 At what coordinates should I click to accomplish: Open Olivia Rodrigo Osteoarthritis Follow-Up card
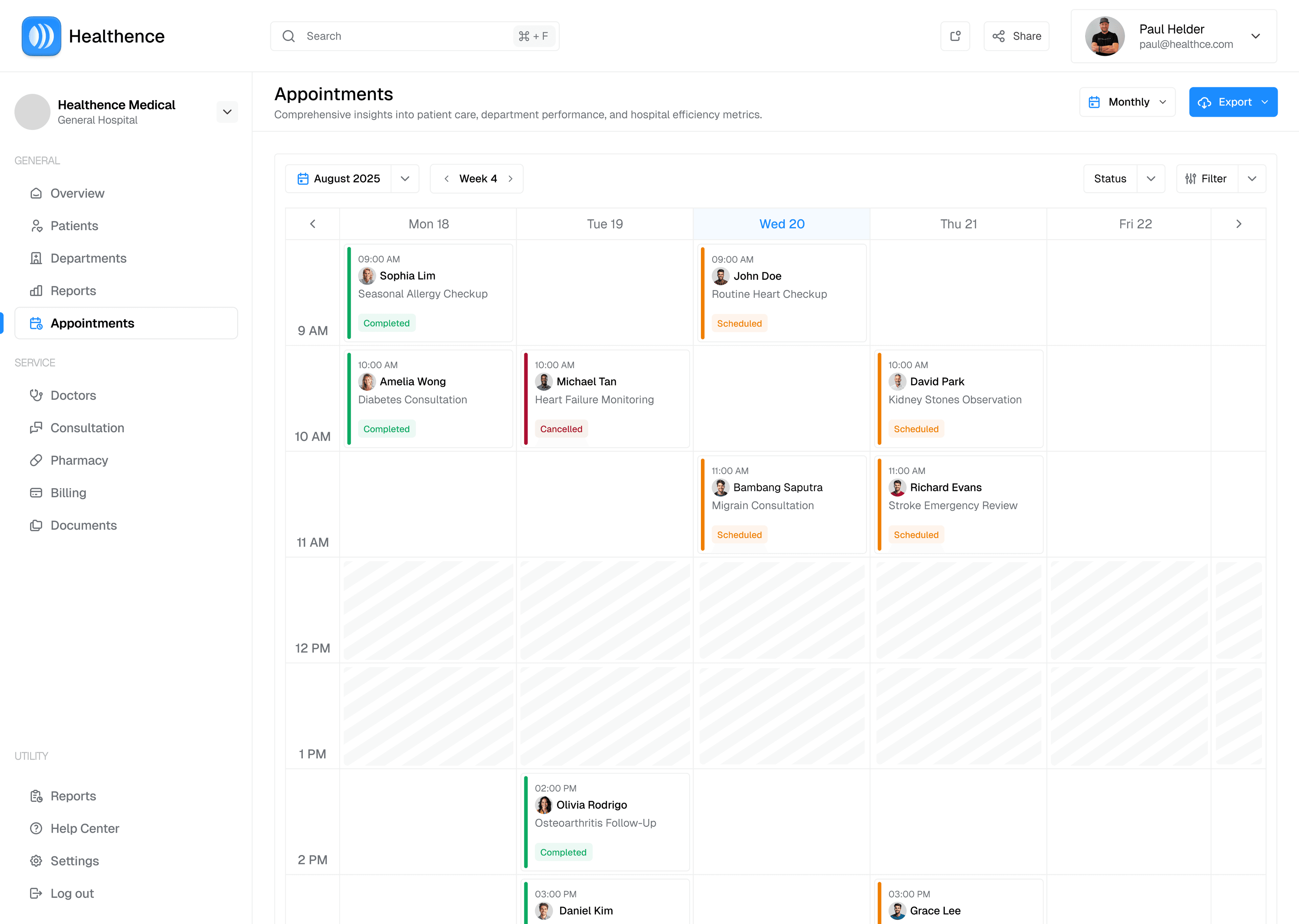pos(605,822)
